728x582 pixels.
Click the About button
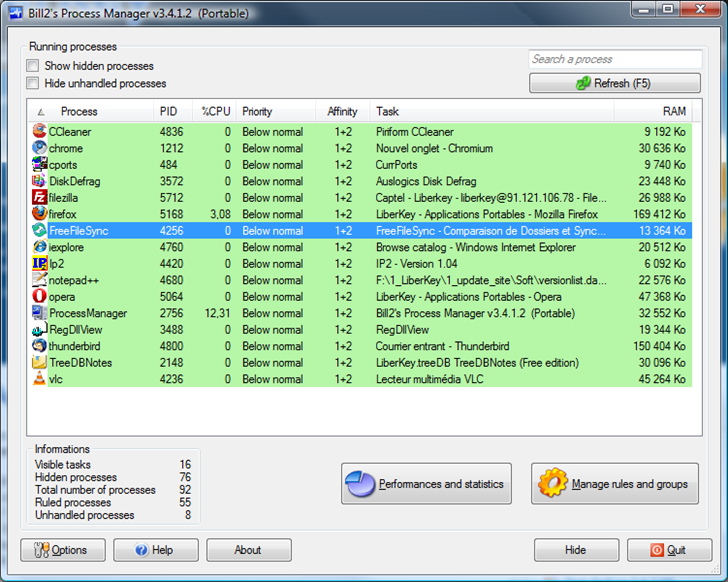click(x=249, y=550)
